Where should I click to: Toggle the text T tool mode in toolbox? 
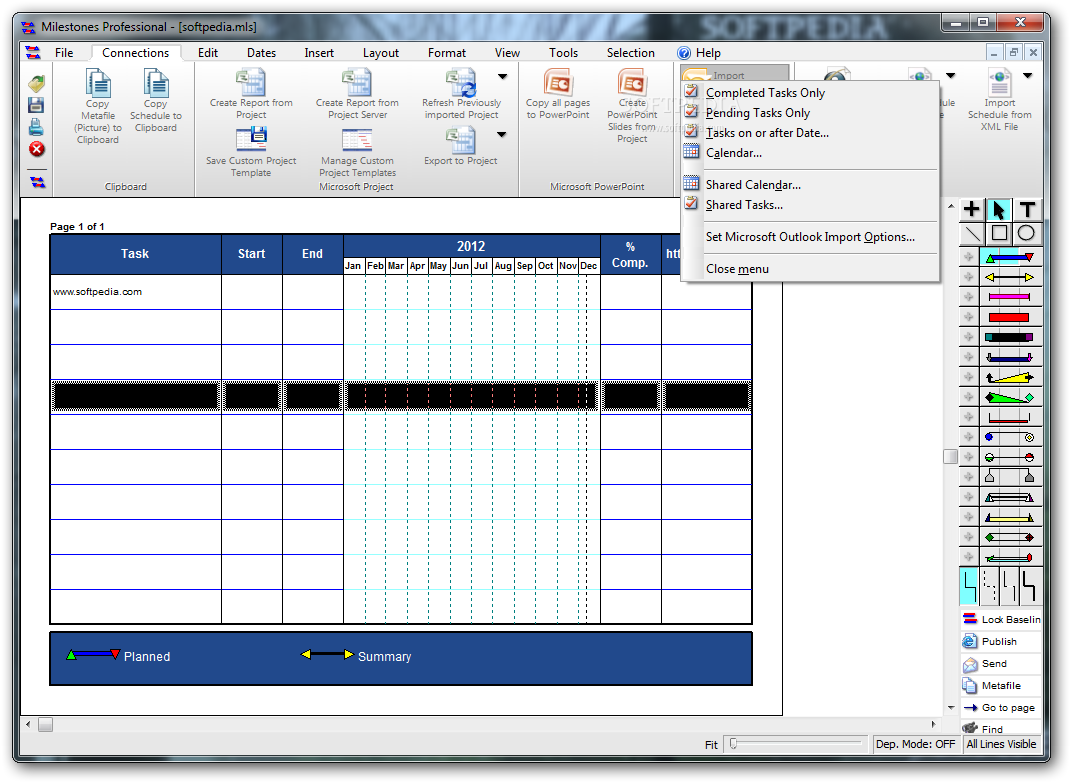pyautogui.click(x=1027, y=209)
